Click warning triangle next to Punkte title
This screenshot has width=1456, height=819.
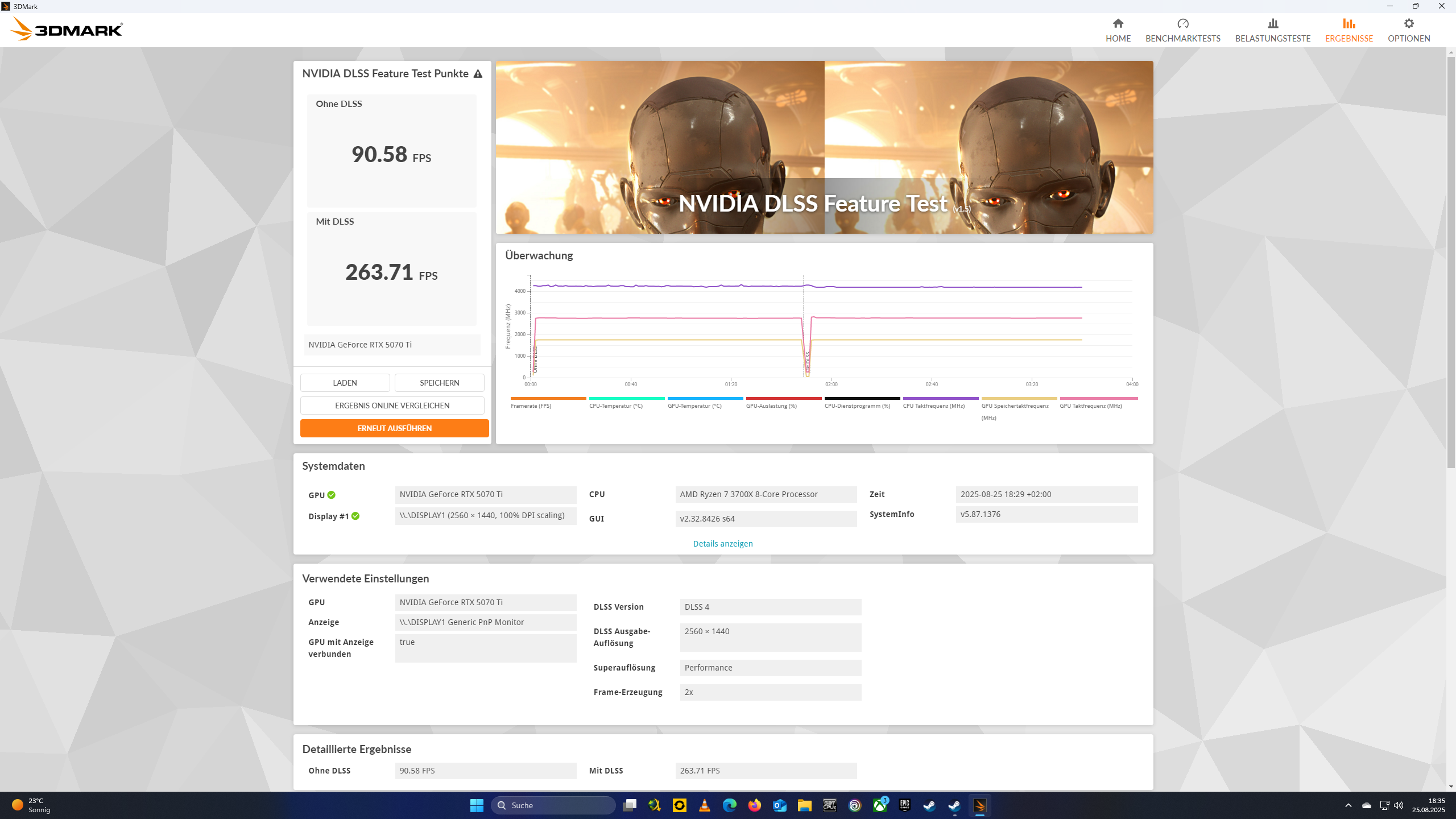tap(478, 74)
